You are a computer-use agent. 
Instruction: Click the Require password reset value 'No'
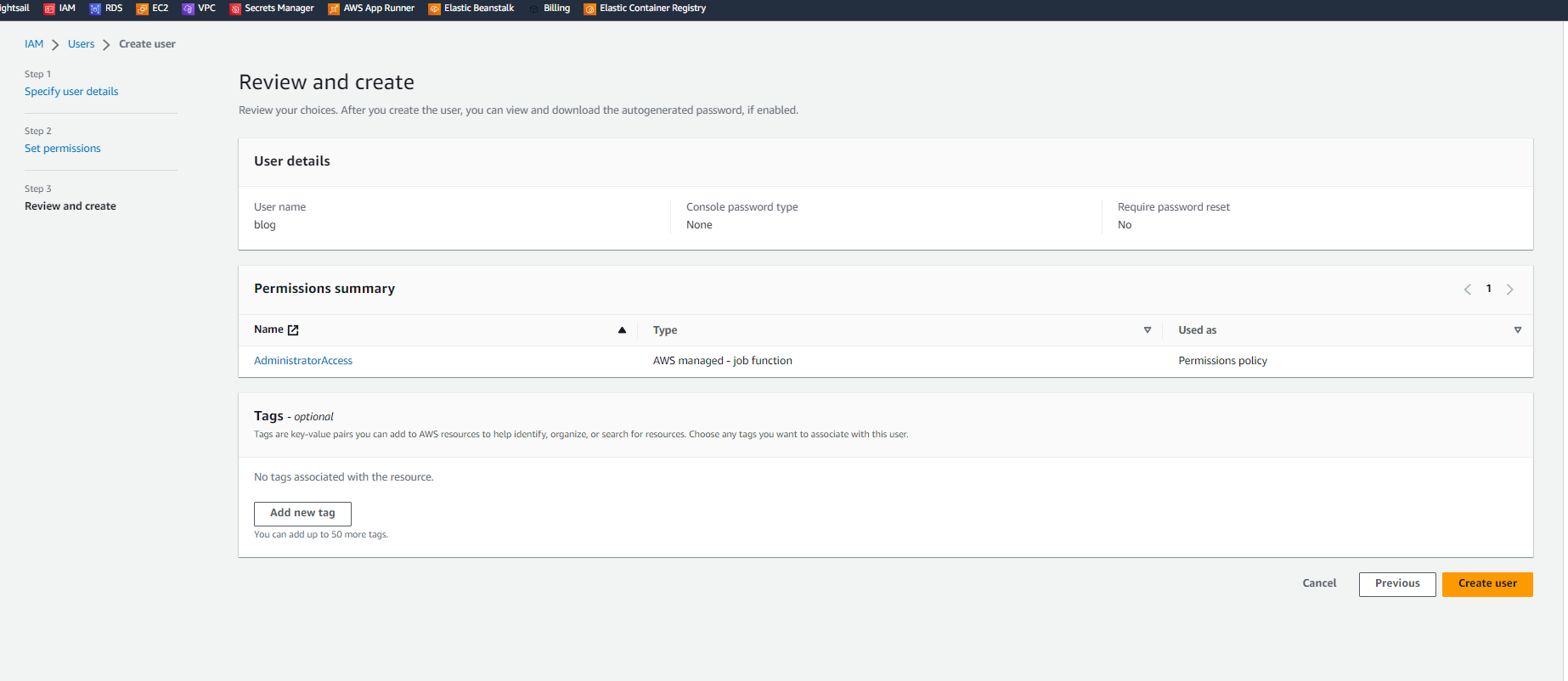tap(1125, 225)
